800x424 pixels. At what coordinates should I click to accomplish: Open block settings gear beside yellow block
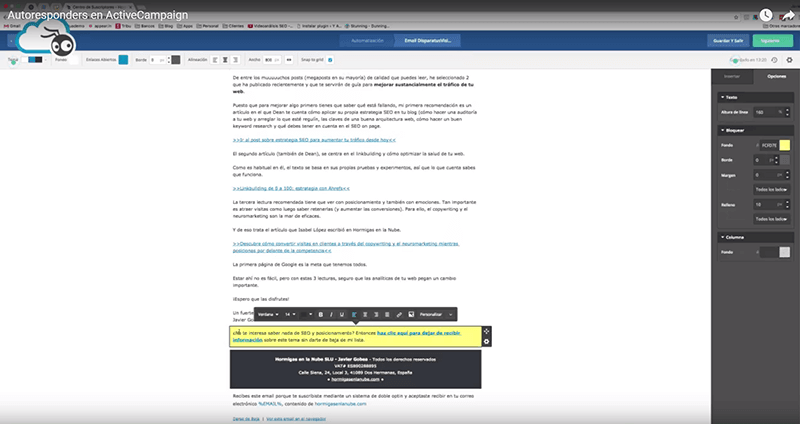point(486,342)
